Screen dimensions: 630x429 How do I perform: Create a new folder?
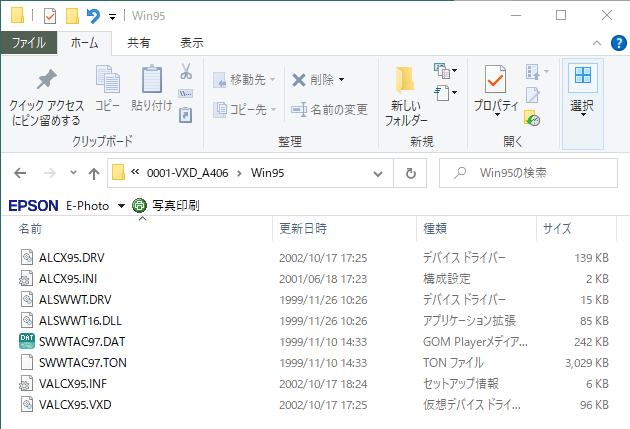click(x=406, y=96)
